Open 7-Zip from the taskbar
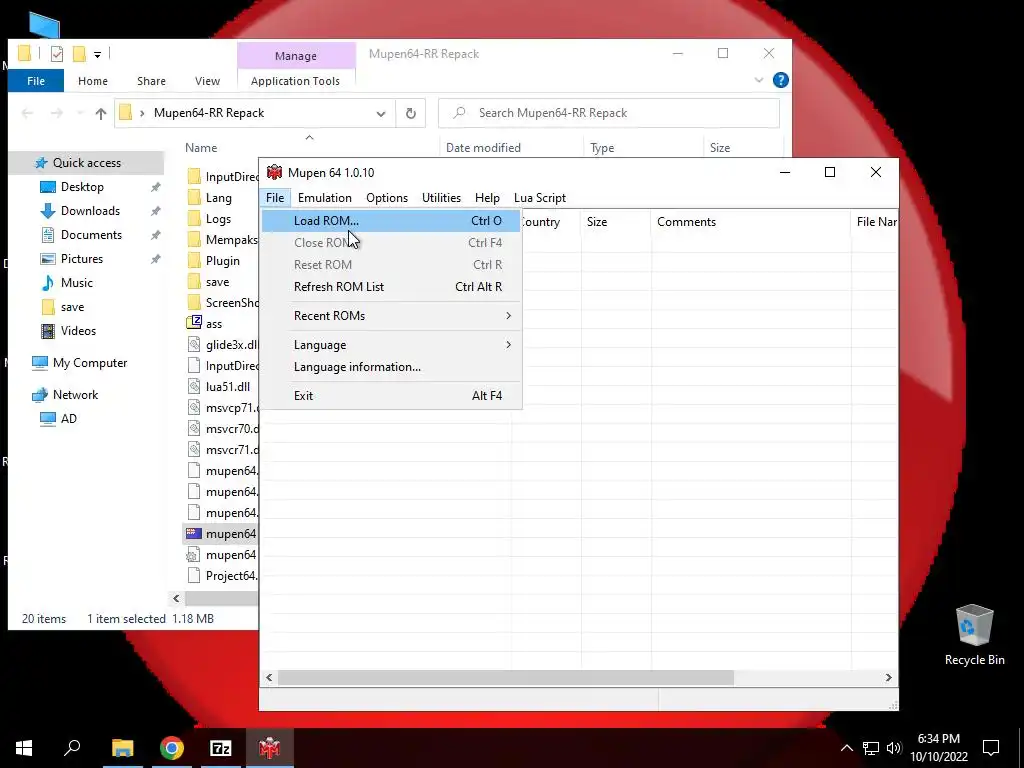The height and width of the screenshot is (768, 1024). (221, 748)
